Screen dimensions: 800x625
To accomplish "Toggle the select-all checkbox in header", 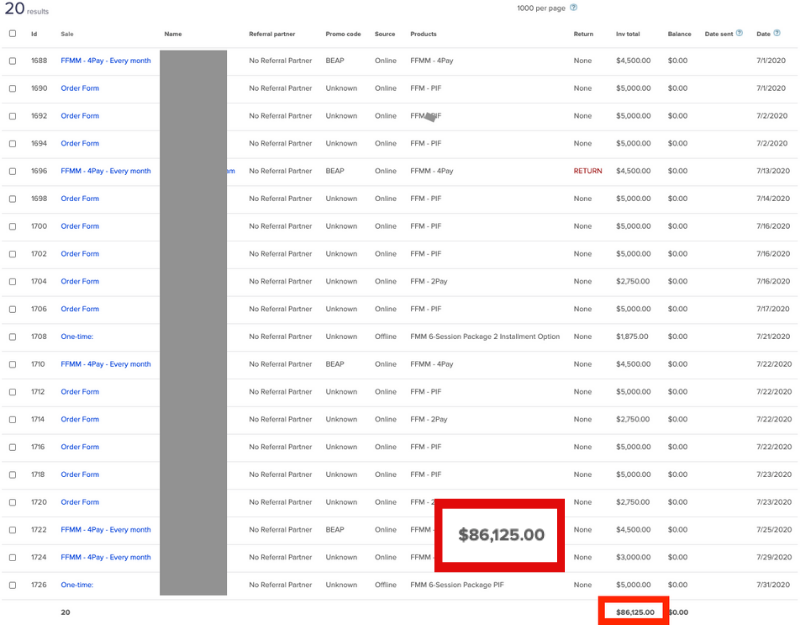I will pyautogui.click(x=13, y=33).
